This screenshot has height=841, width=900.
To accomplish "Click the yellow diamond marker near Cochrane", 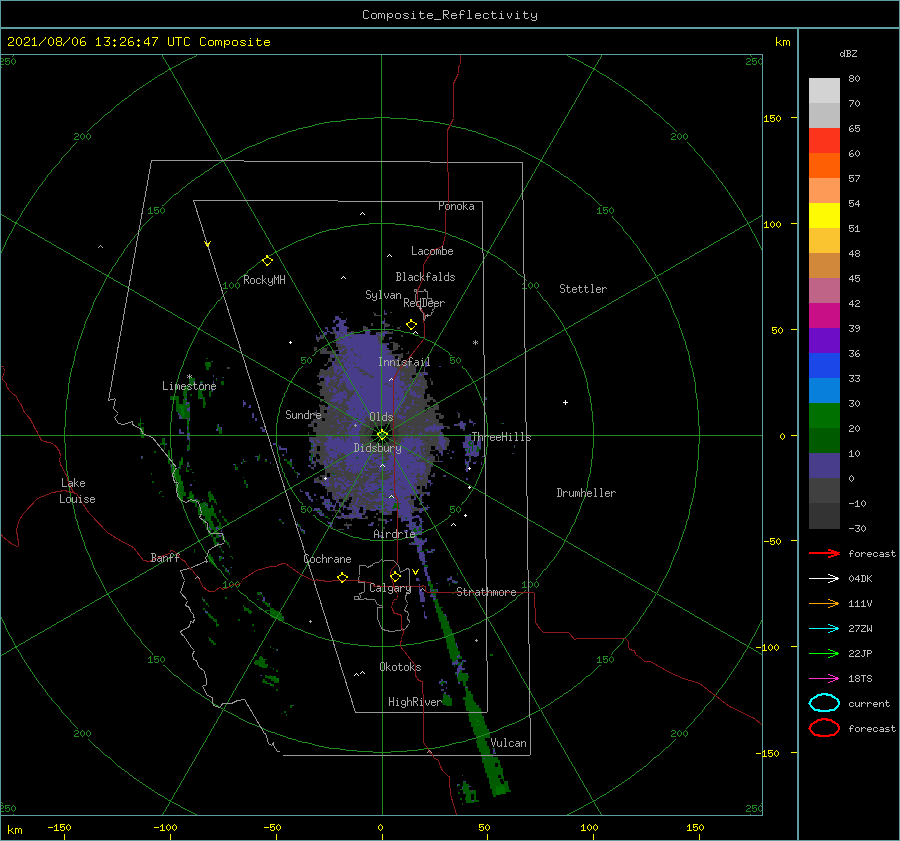I will point(342,578).
